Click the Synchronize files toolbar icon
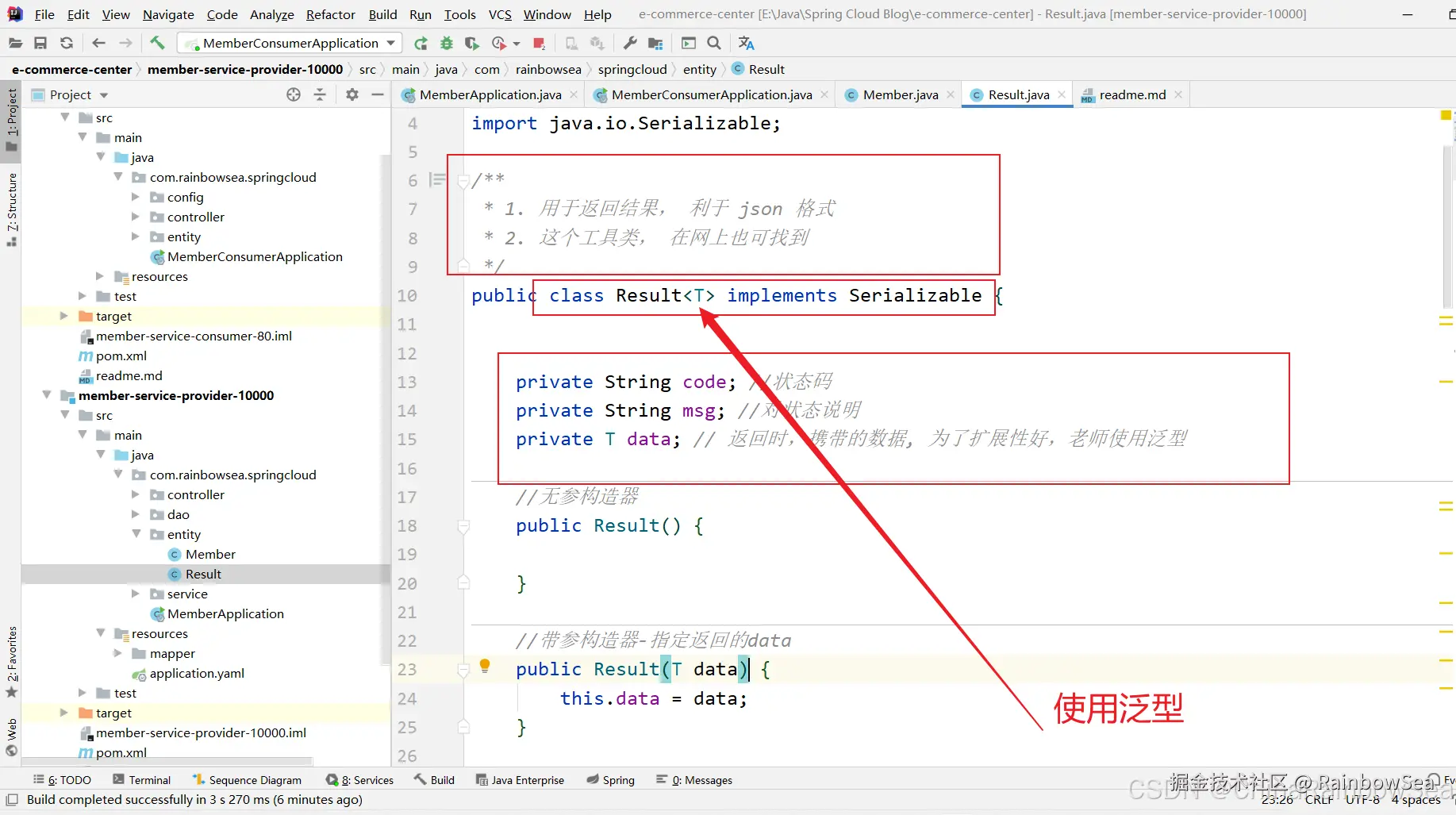This screenshot has height=815, width=1456. (x=67, y=43)
